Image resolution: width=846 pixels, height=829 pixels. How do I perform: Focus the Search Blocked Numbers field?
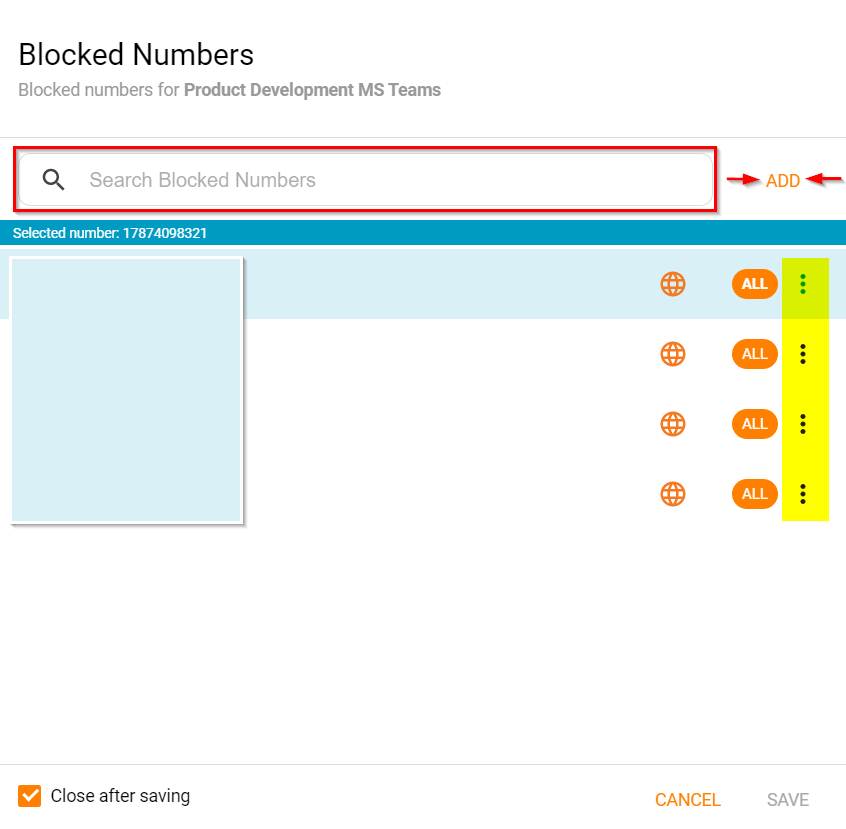coord(390,180)
